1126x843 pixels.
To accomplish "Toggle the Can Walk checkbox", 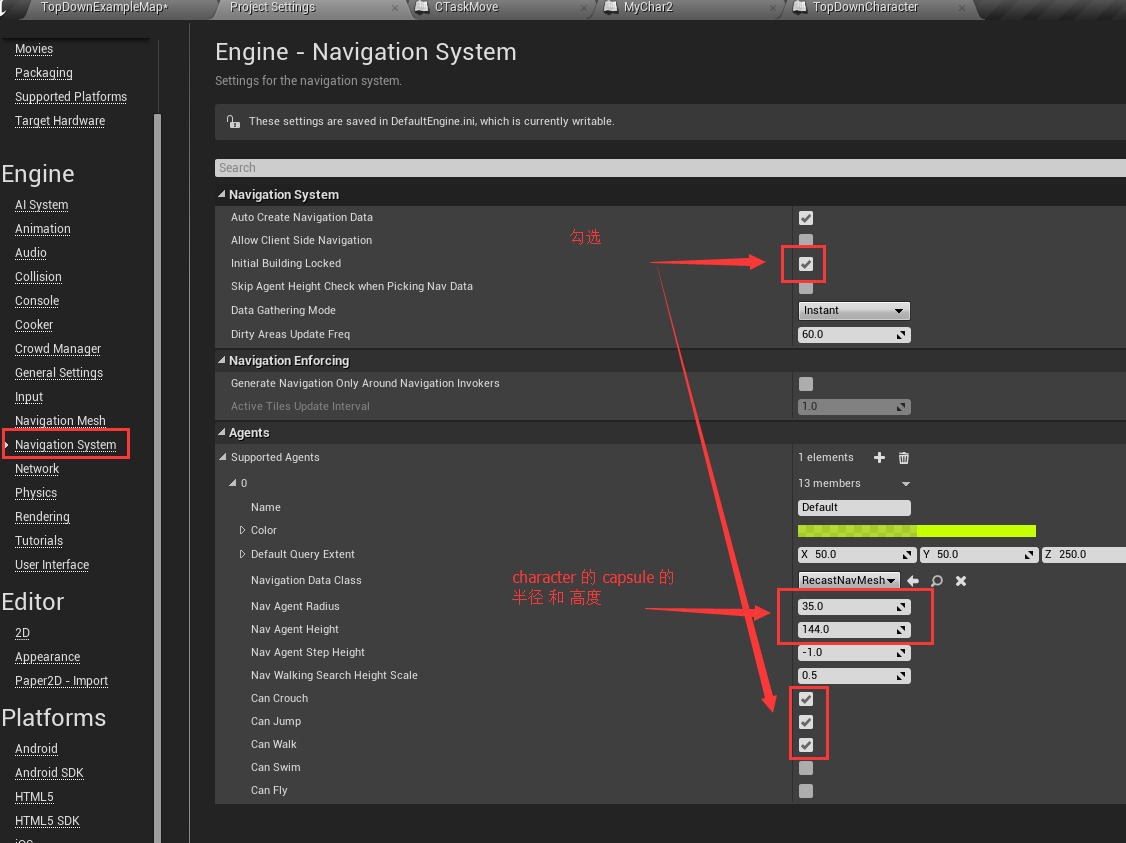I will click(x=806, y=745).
